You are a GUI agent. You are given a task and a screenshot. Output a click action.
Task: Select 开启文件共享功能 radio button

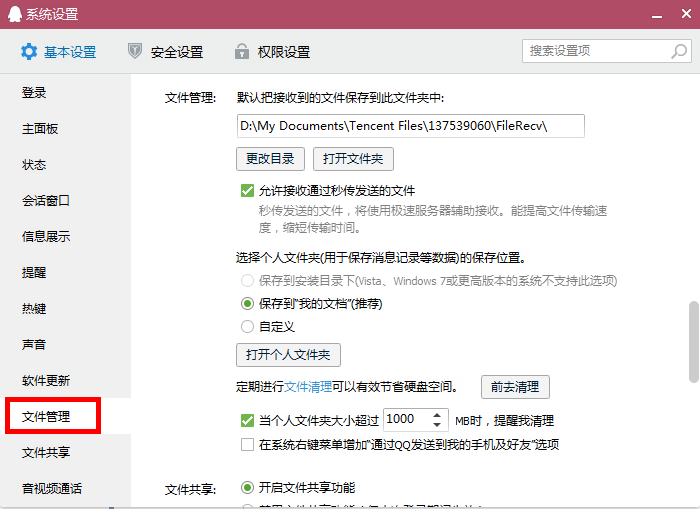click(247, 488)
